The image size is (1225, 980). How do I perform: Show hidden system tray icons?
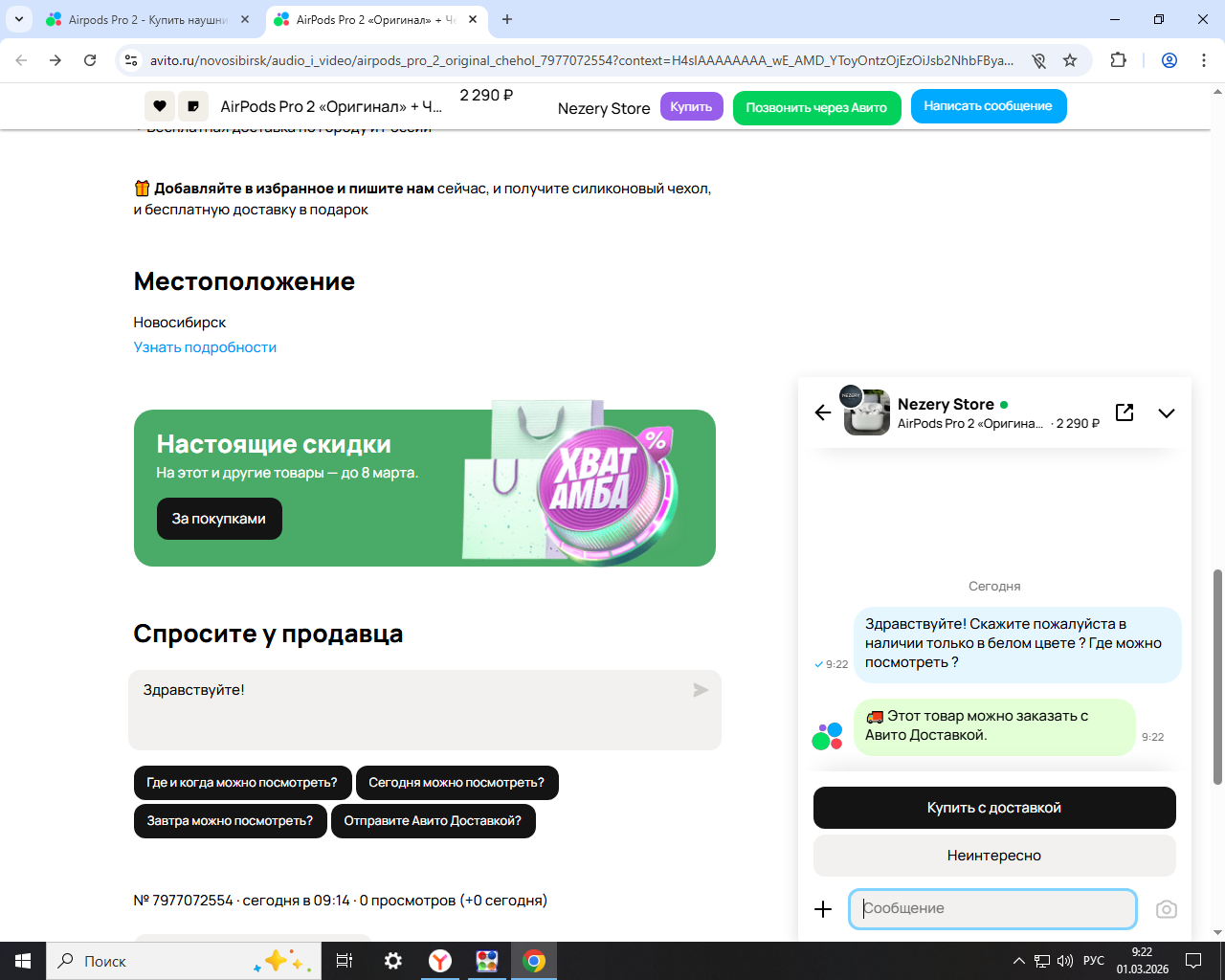(x=1018, y=961)
